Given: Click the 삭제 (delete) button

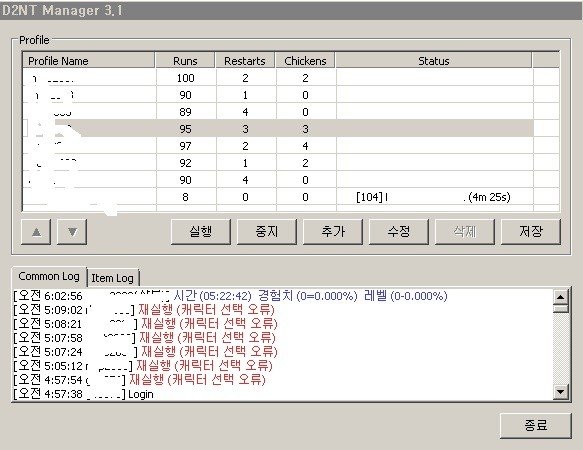Looking at the screenshot, I should [465, 232].
